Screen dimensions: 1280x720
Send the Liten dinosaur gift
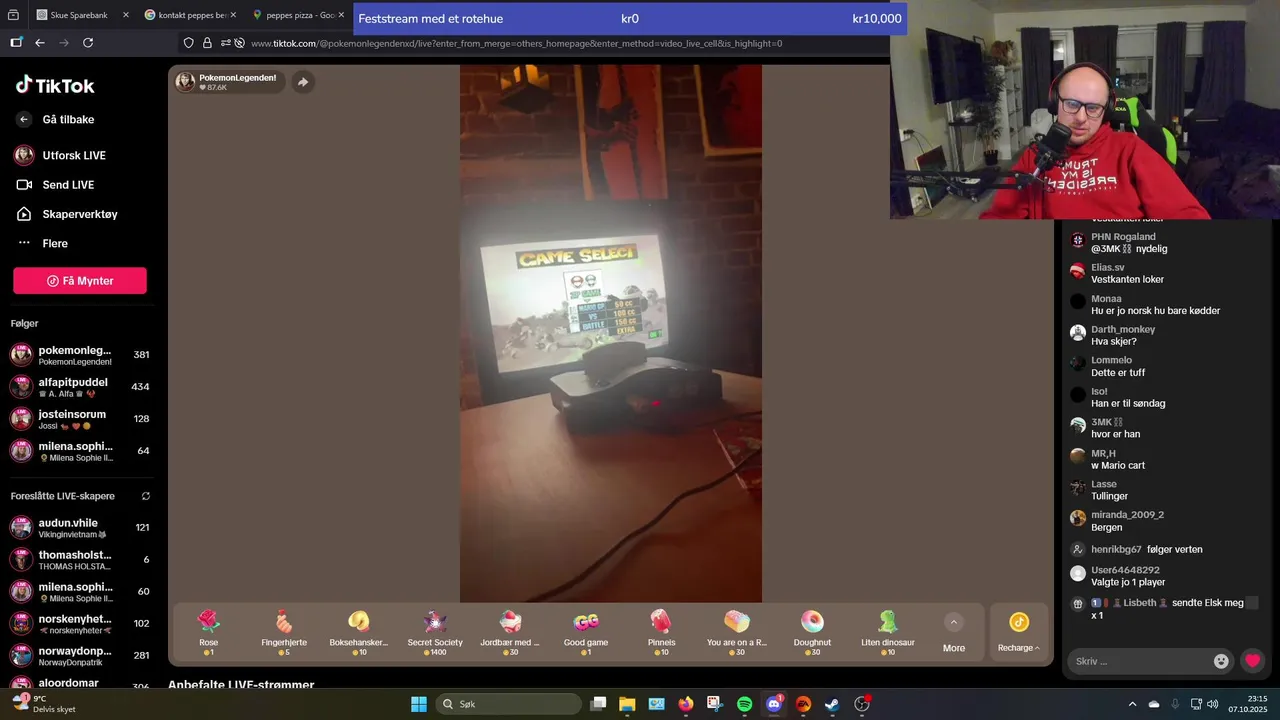click(888, 632)
